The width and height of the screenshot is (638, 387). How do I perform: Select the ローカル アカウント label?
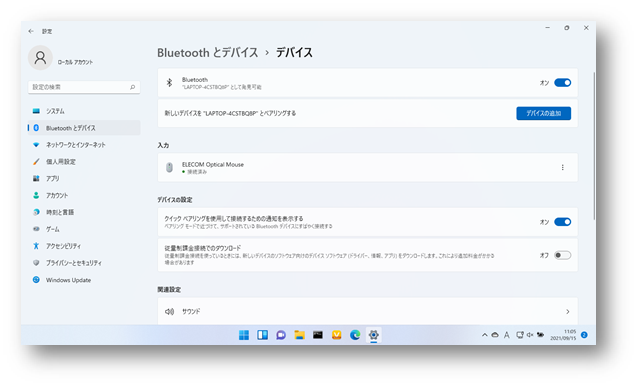click(75, 62)
